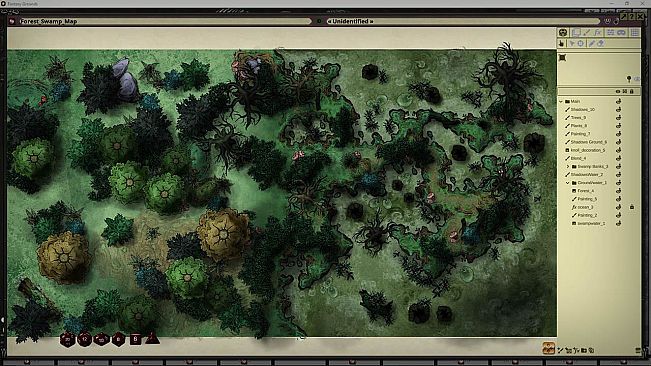Click the Forest_Swamp_Map title field
The height and width of the screenshot is (366, 651).
click(165, 21)
